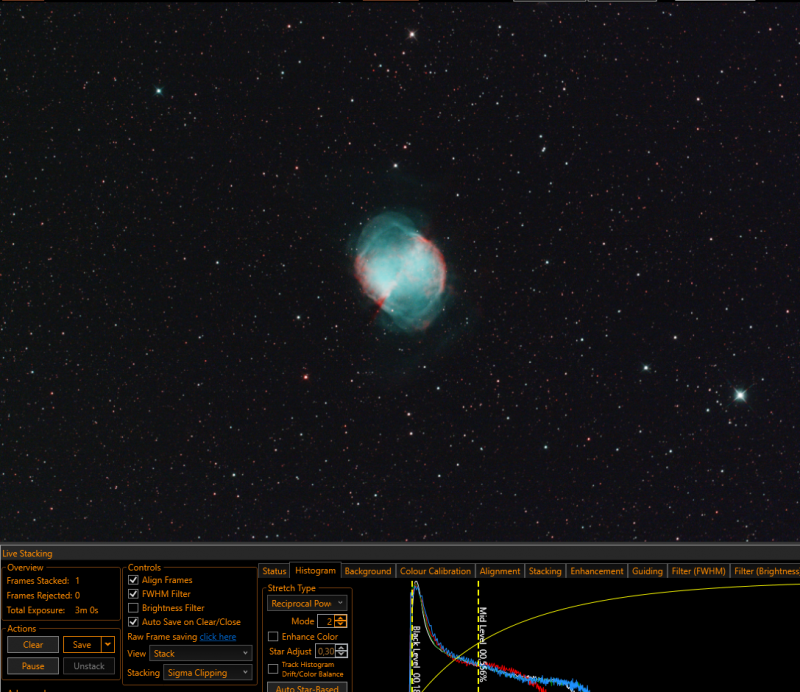Toggle Auto Save on Clear/Close
Screen dimensions: 800x692
click(x=133, y=622)
